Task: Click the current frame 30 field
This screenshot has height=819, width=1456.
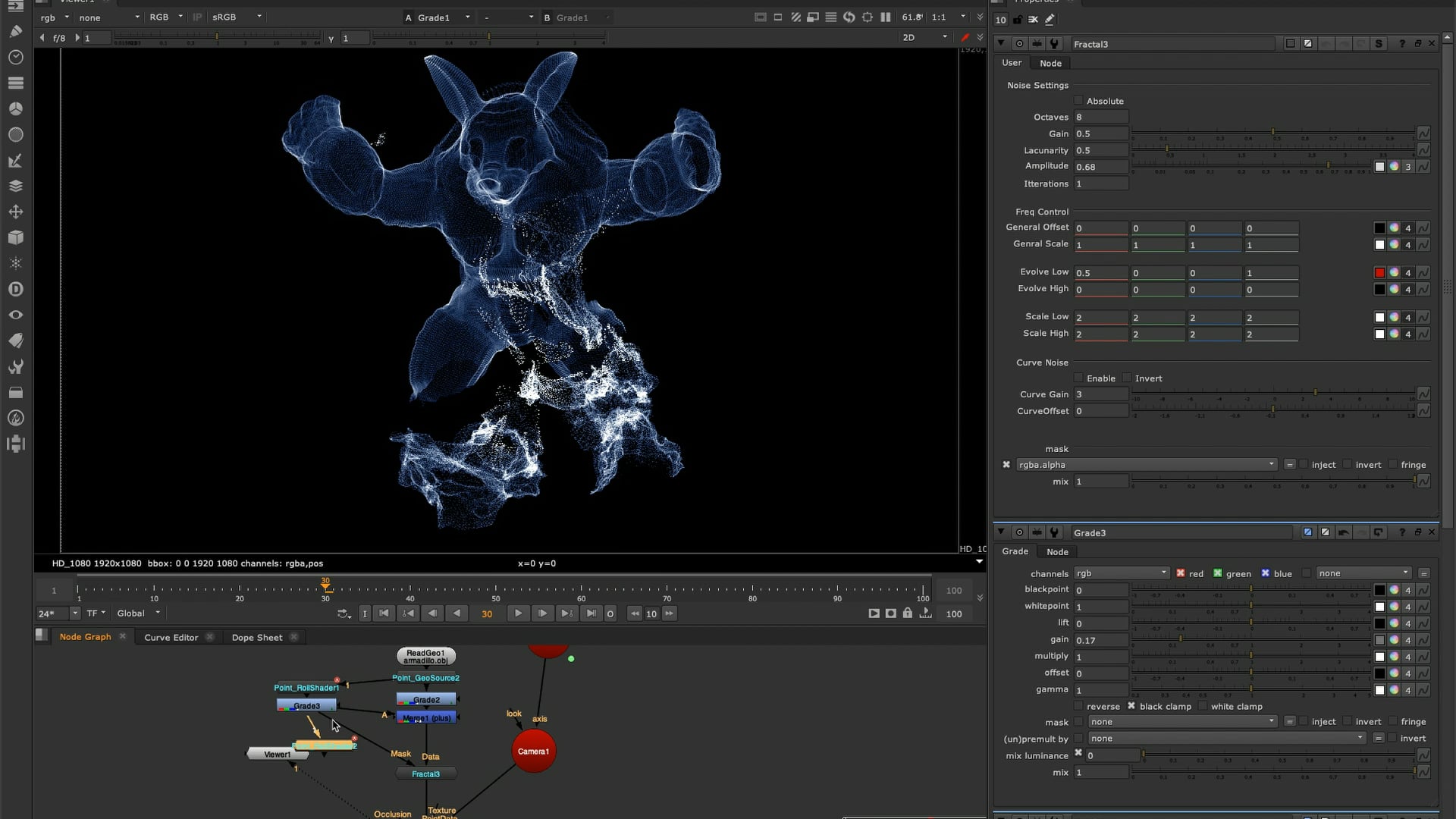Action: point(487,613)
